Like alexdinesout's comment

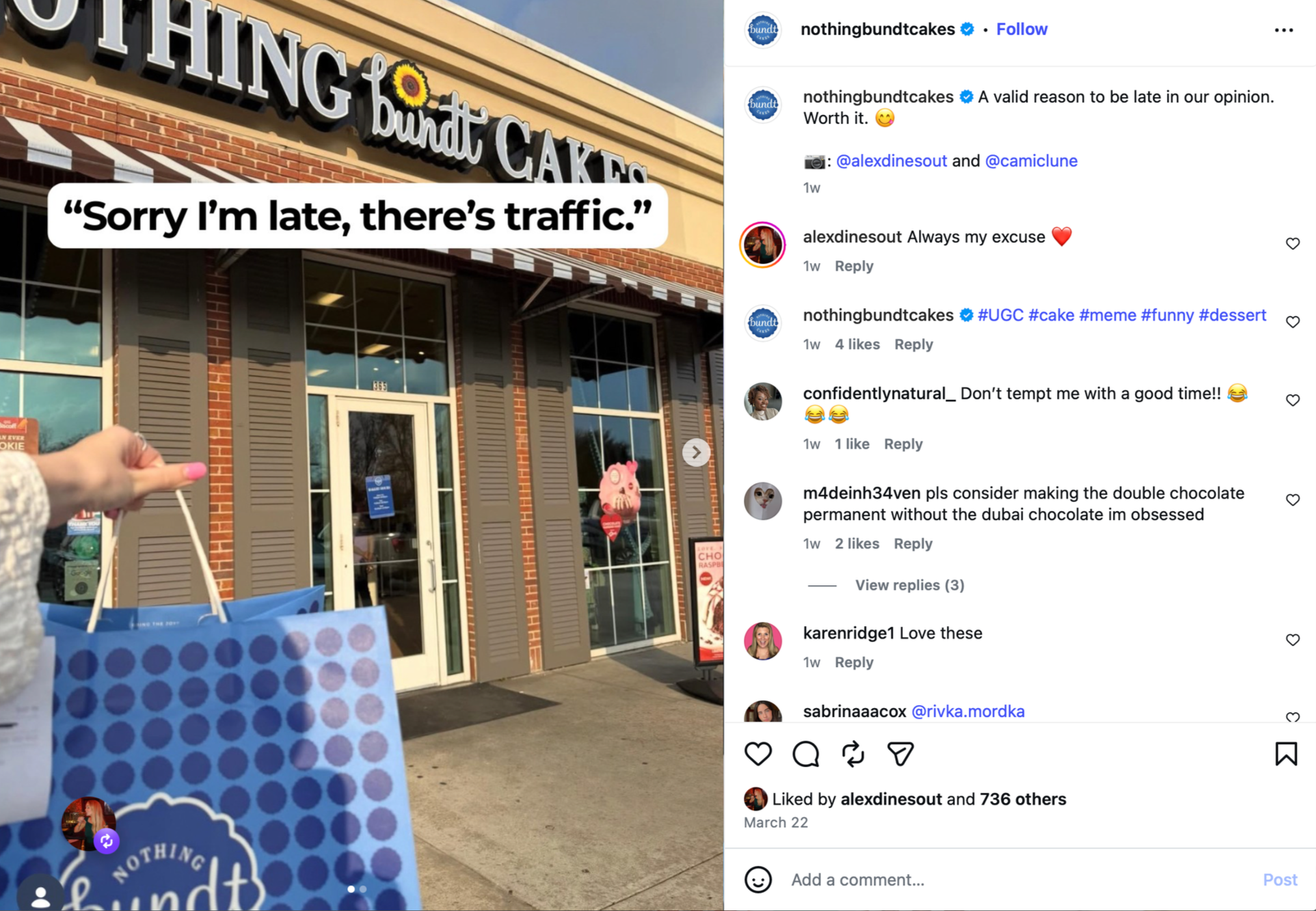tap(1292, 244)
